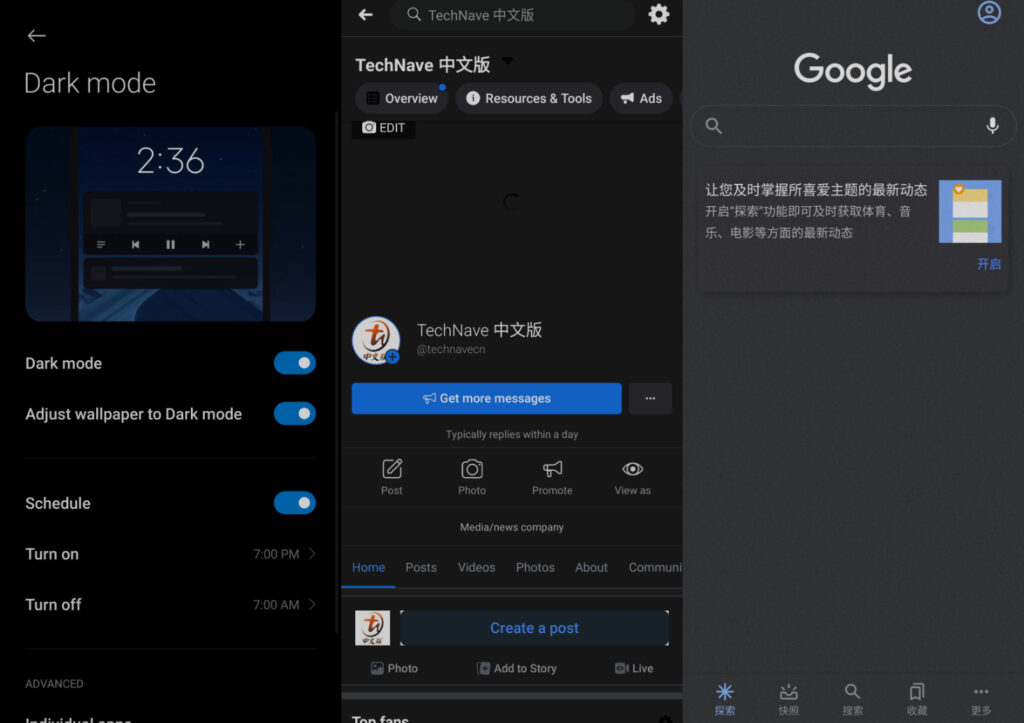Tap the pause button in dark mode preview

point(170,244)
